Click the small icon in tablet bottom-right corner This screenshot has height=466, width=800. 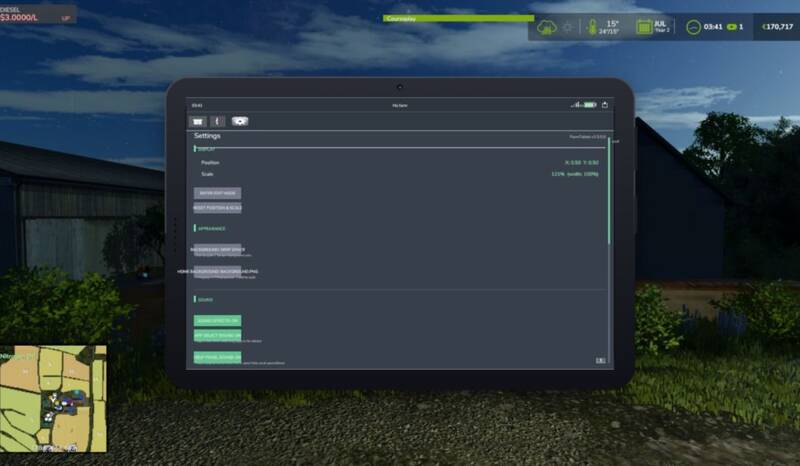pyautogui.click(x=601, y=360)
